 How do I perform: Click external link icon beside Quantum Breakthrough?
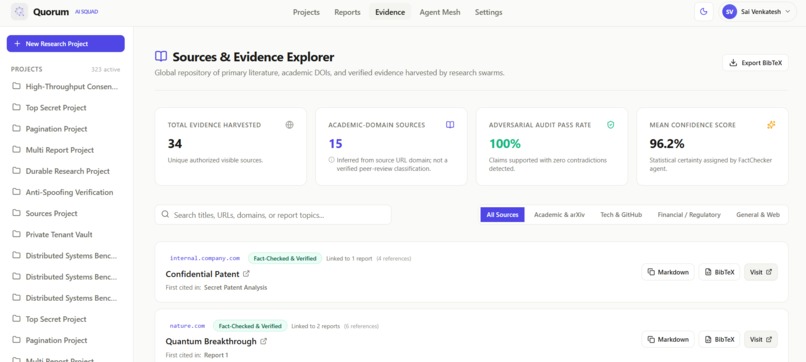[x=263, y=341]
